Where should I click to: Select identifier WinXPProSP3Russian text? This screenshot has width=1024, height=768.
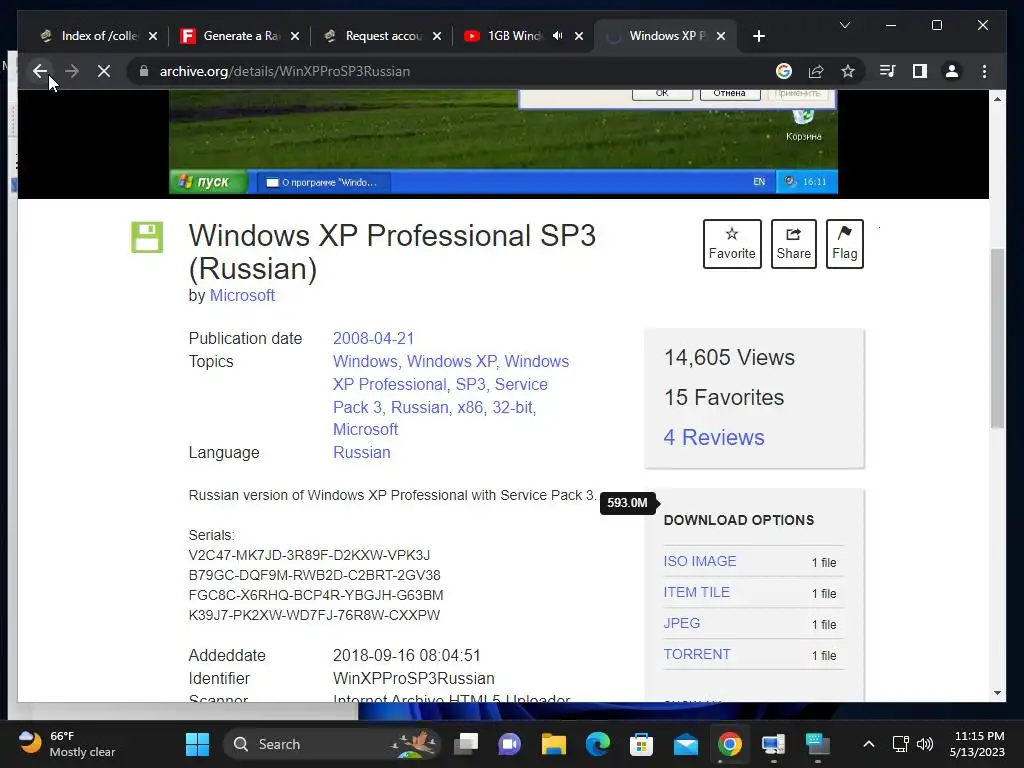(x=413, y=678)
